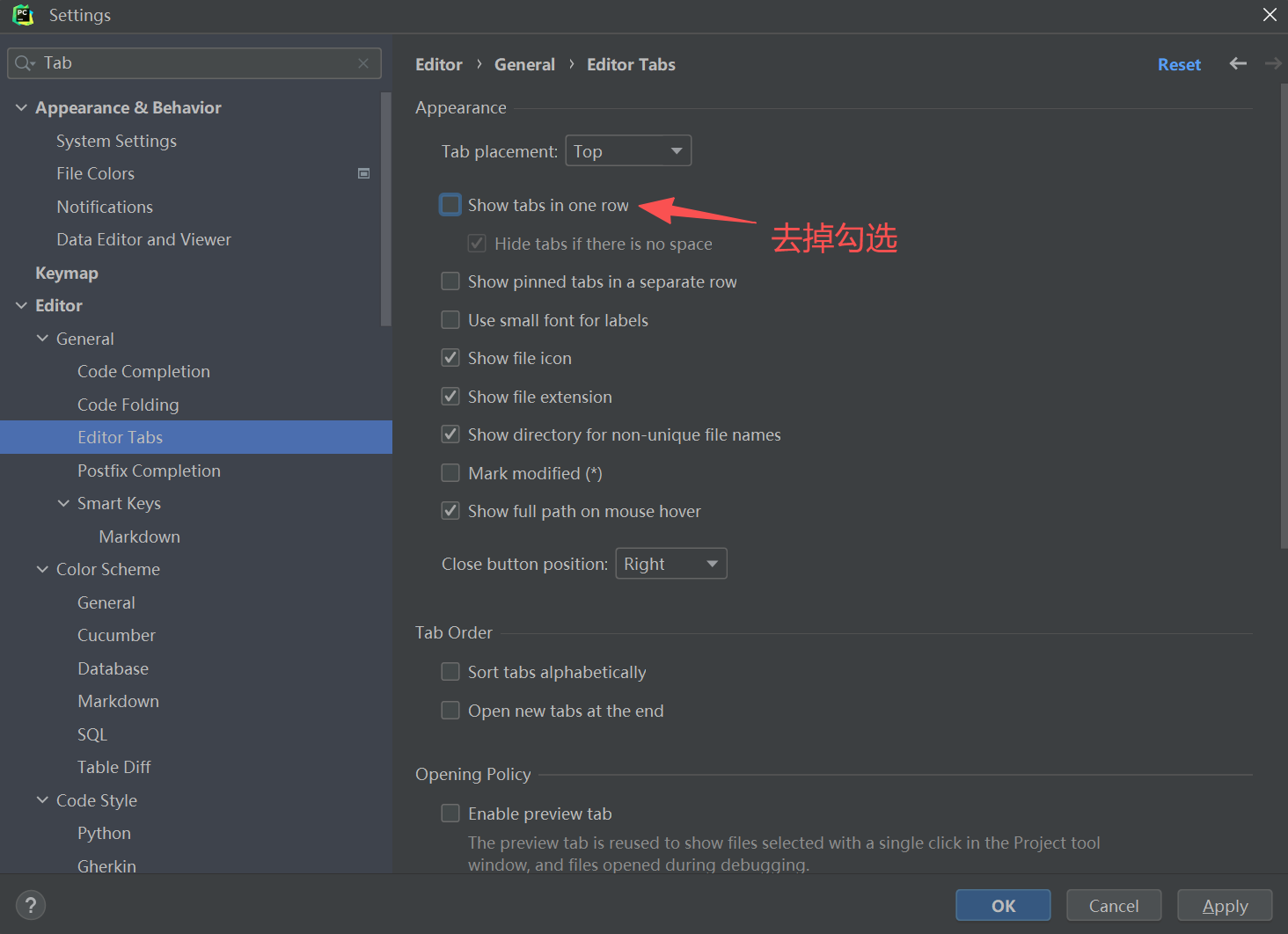Collapse the Color Scheme node chevron

tap(42, 569)
